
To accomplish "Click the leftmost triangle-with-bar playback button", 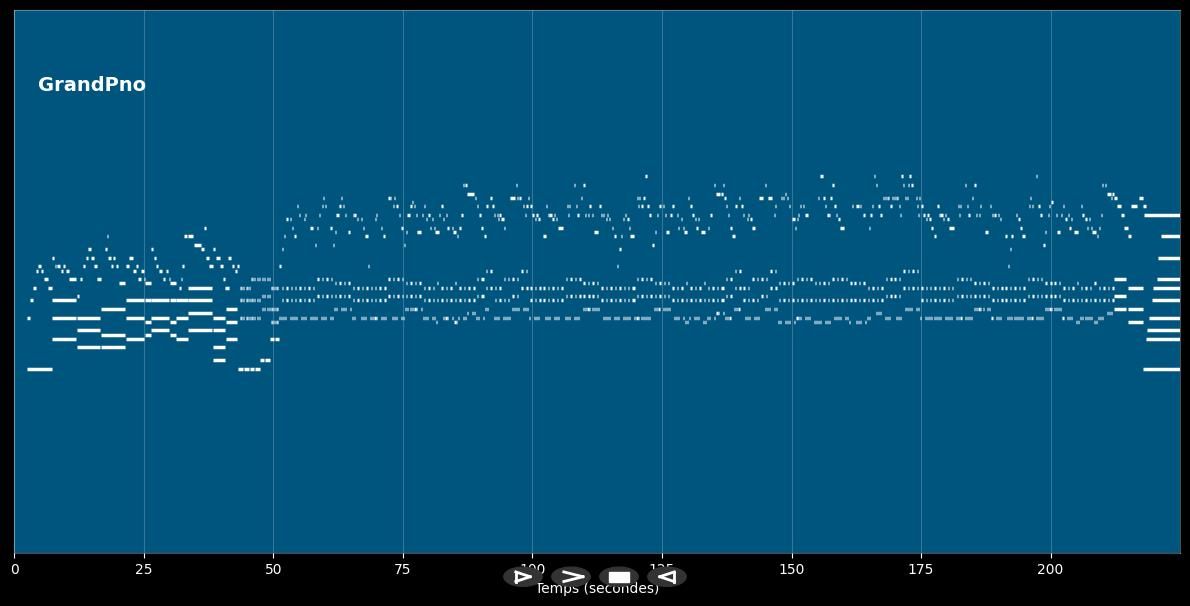I will tap(522, 577).
